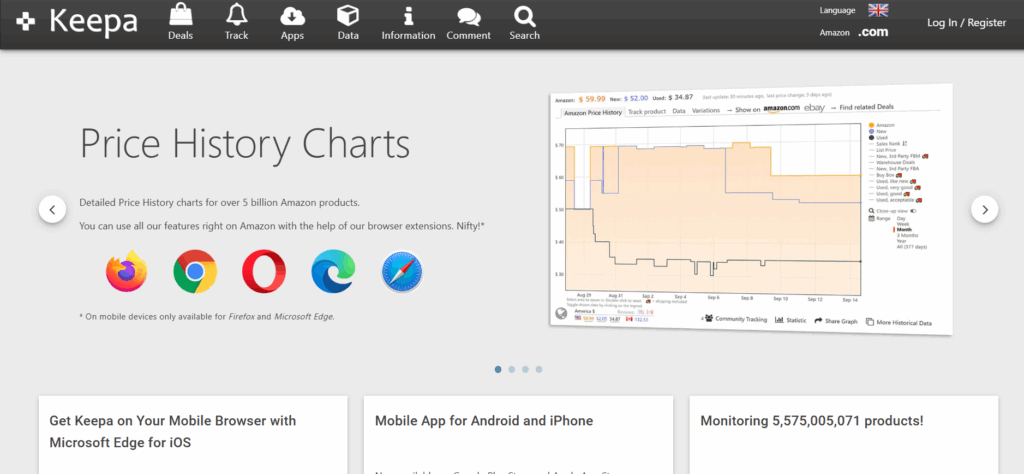This screenshot has height=474, width=1024.
Task: Open the Apps cloud download menu
Action: click(292, 23)
